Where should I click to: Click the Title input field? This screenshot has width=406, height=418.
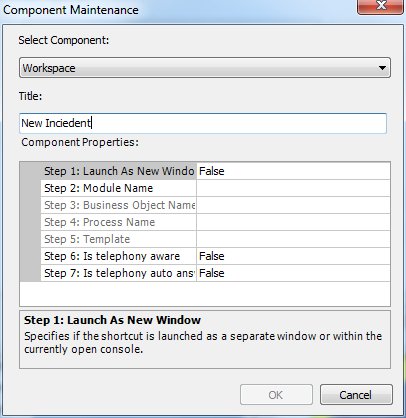(x=203, y=123)
